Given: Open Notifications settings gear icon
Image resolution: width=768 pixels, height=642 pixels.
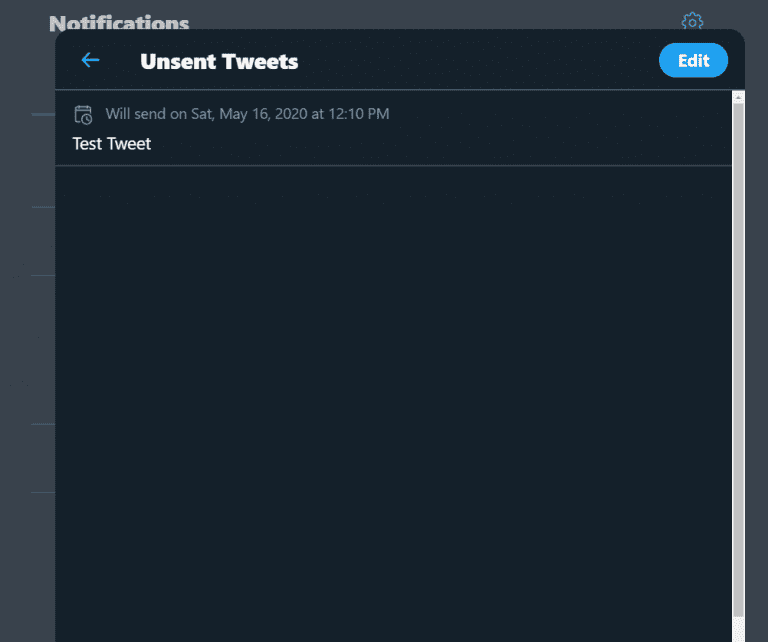Looking at the screenshot, I should 692,21.
